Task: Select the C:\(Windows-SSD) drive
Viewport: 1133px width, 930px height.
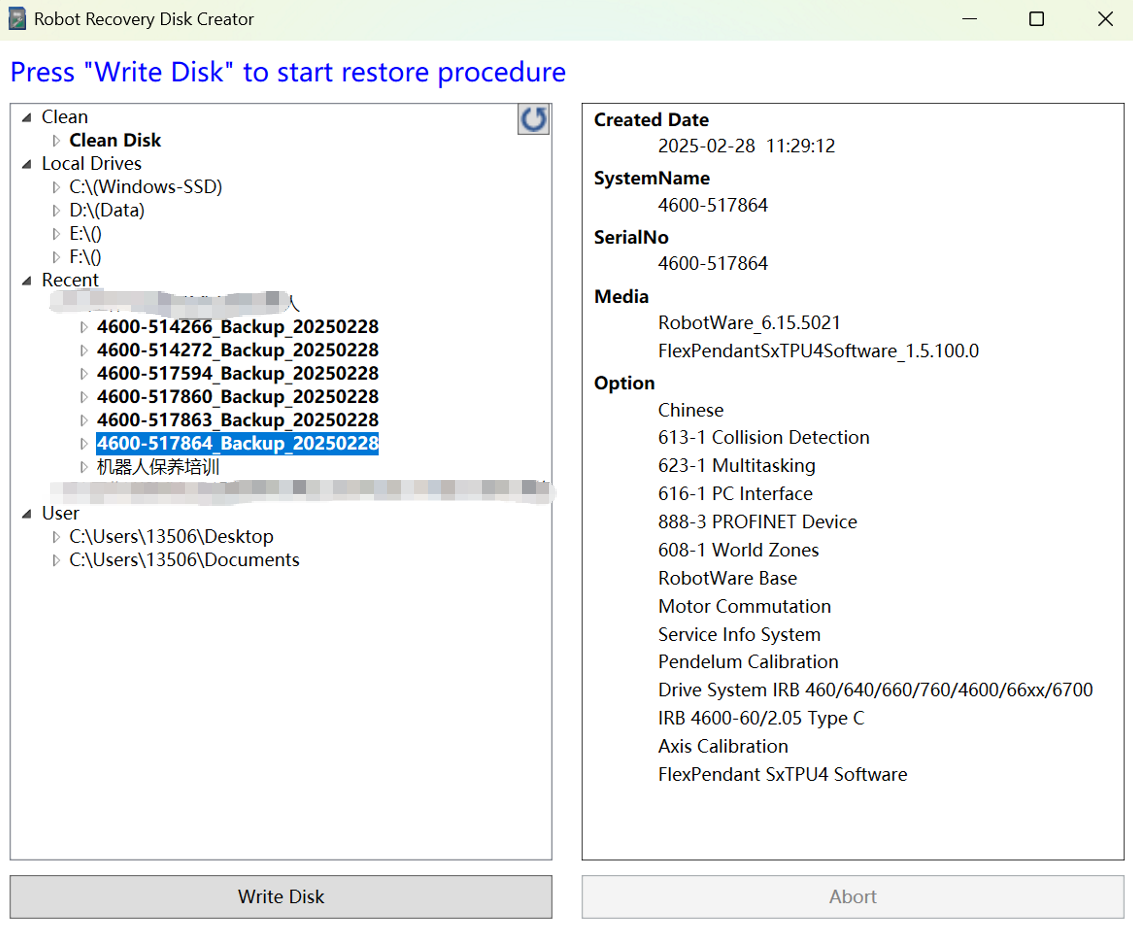Action: (145, 187)
